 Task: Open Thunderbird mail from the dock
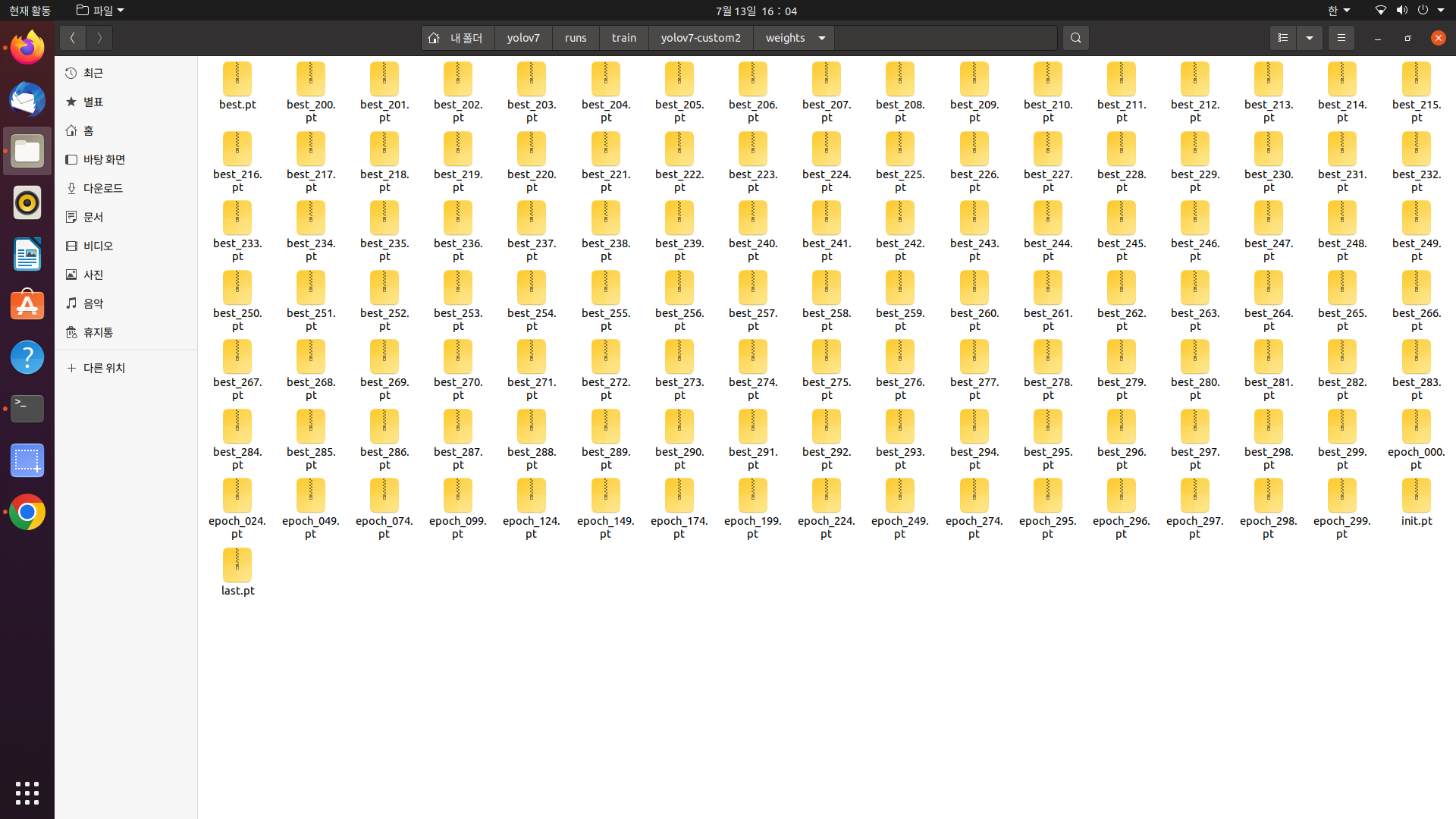click(x=27, y=99)
